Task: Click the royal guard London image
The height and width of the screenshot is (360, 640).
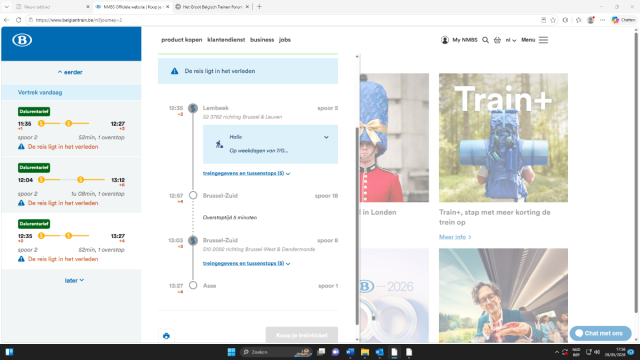Action: pos(394,138)
